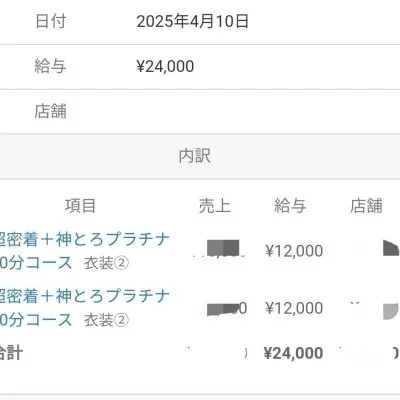The height and width of the screenshot is (400, 400).
Task: Click the 店舗 row label above 内訳
Action: coord(51,111)
